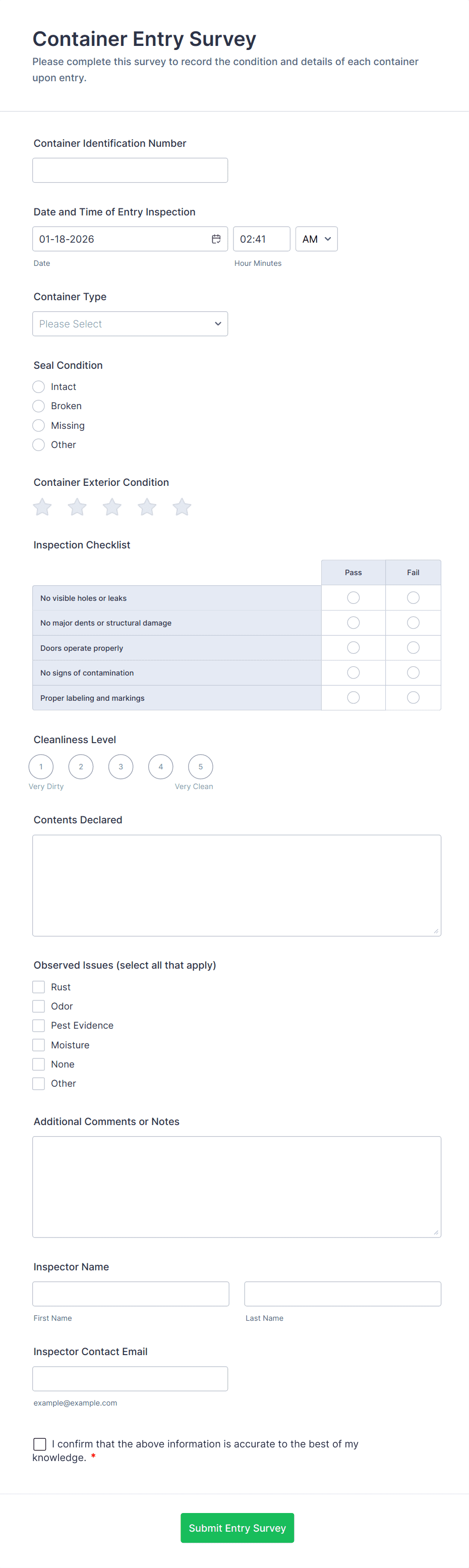Select the fifth star for exterior condition
Screen dimensions: 469x1568
click(x=181, y=507)
